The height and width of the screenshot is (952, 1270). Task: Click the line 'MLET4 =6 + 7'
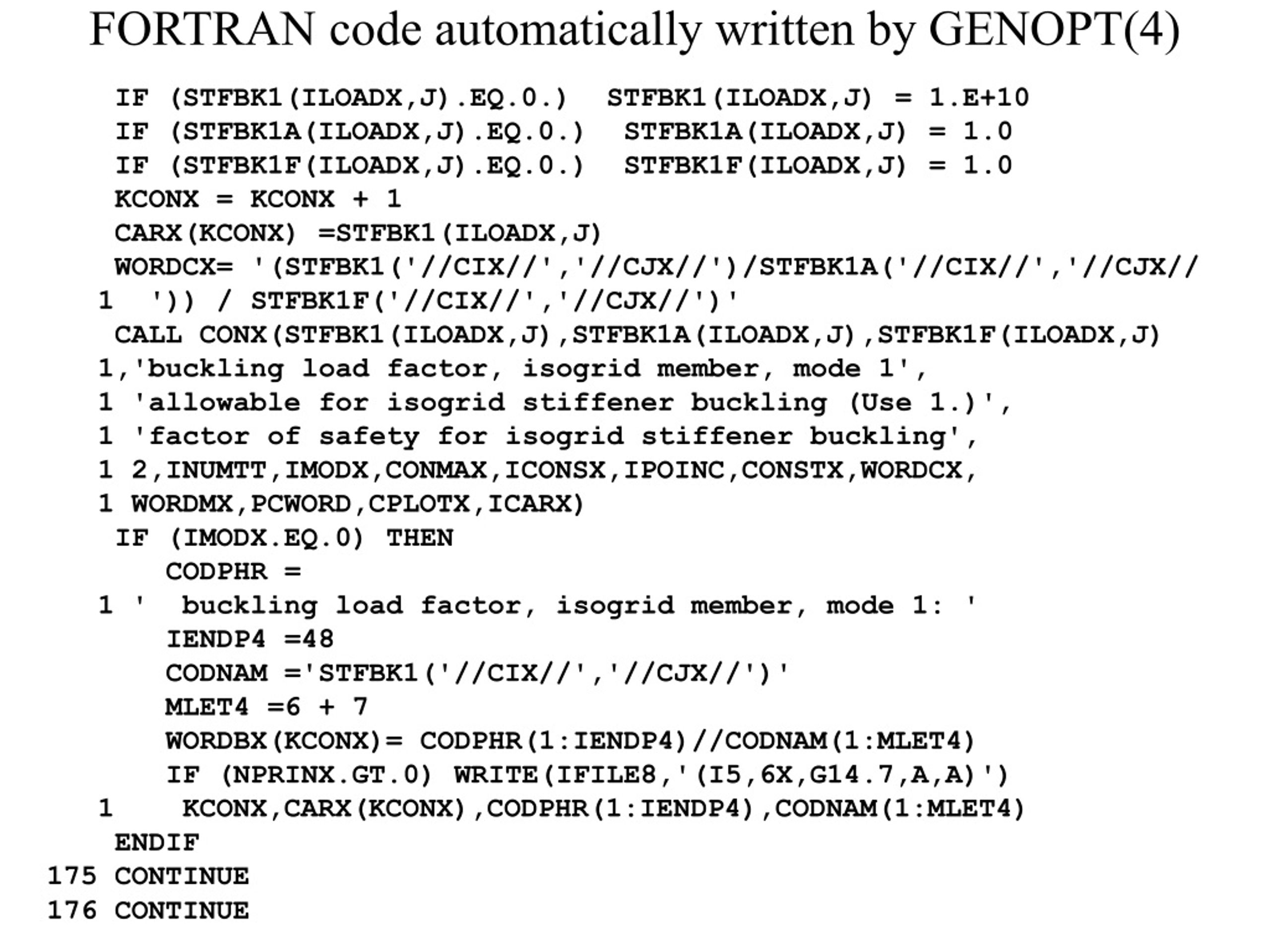click(266, 707)
